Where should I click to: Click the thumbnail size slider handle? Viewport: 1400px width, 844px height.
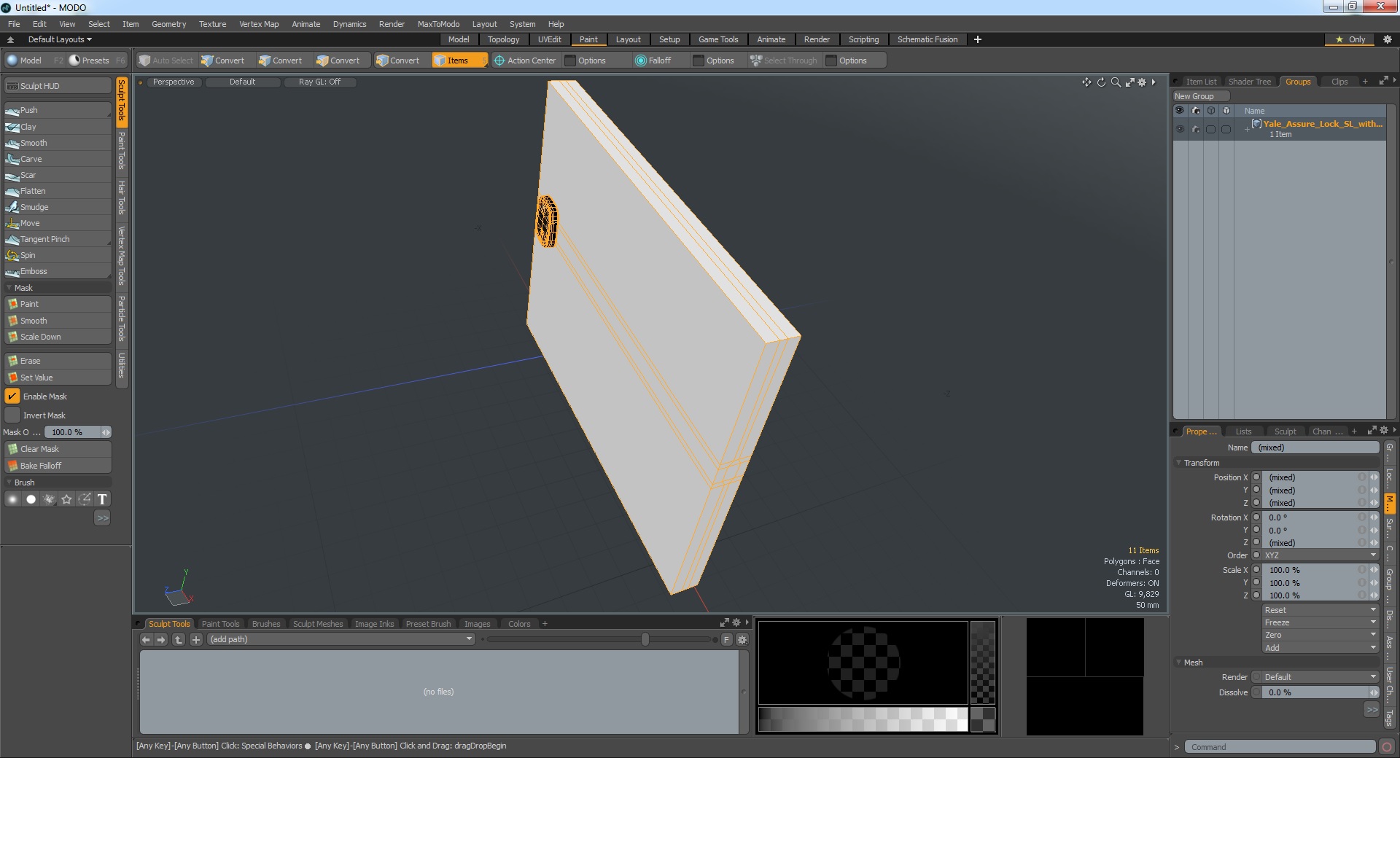645,639
